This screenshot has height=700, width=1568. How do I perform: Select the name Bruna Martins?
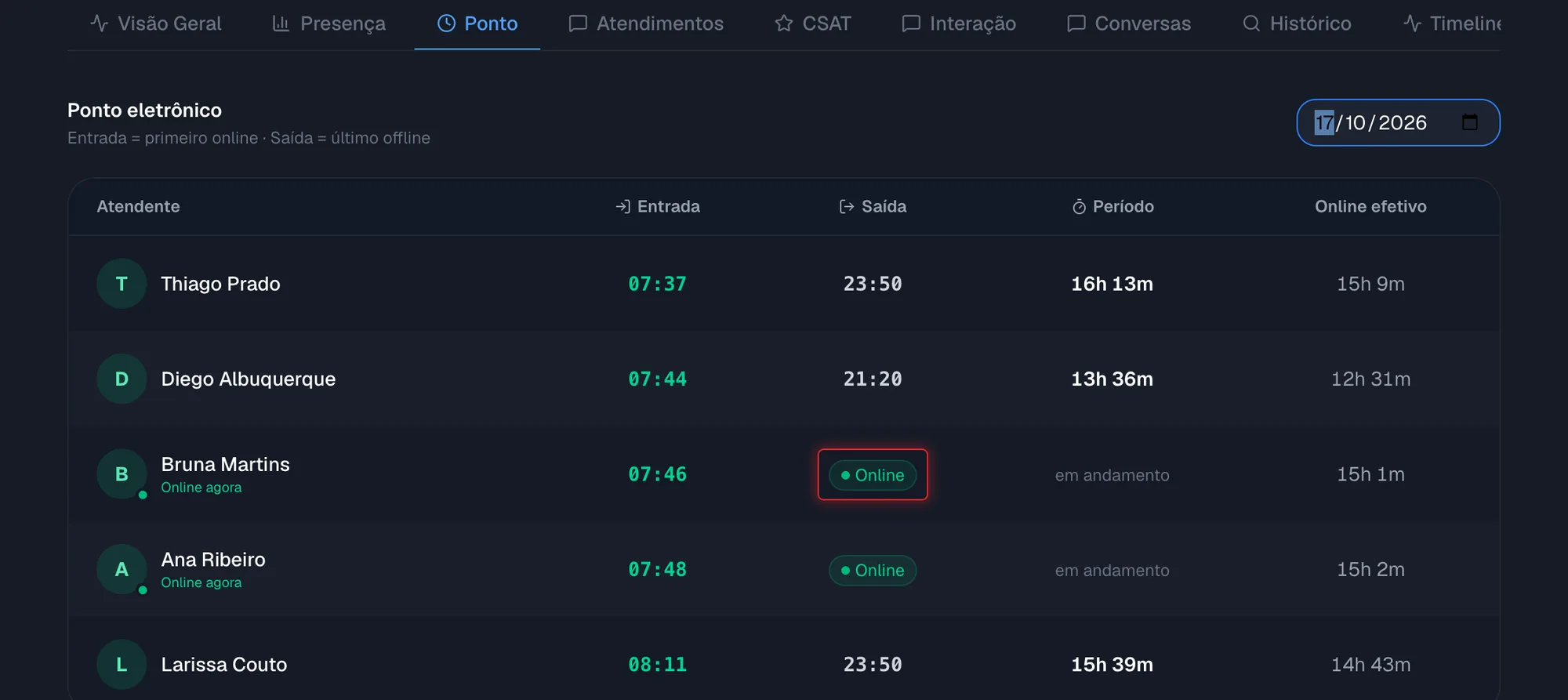[226, 464]
